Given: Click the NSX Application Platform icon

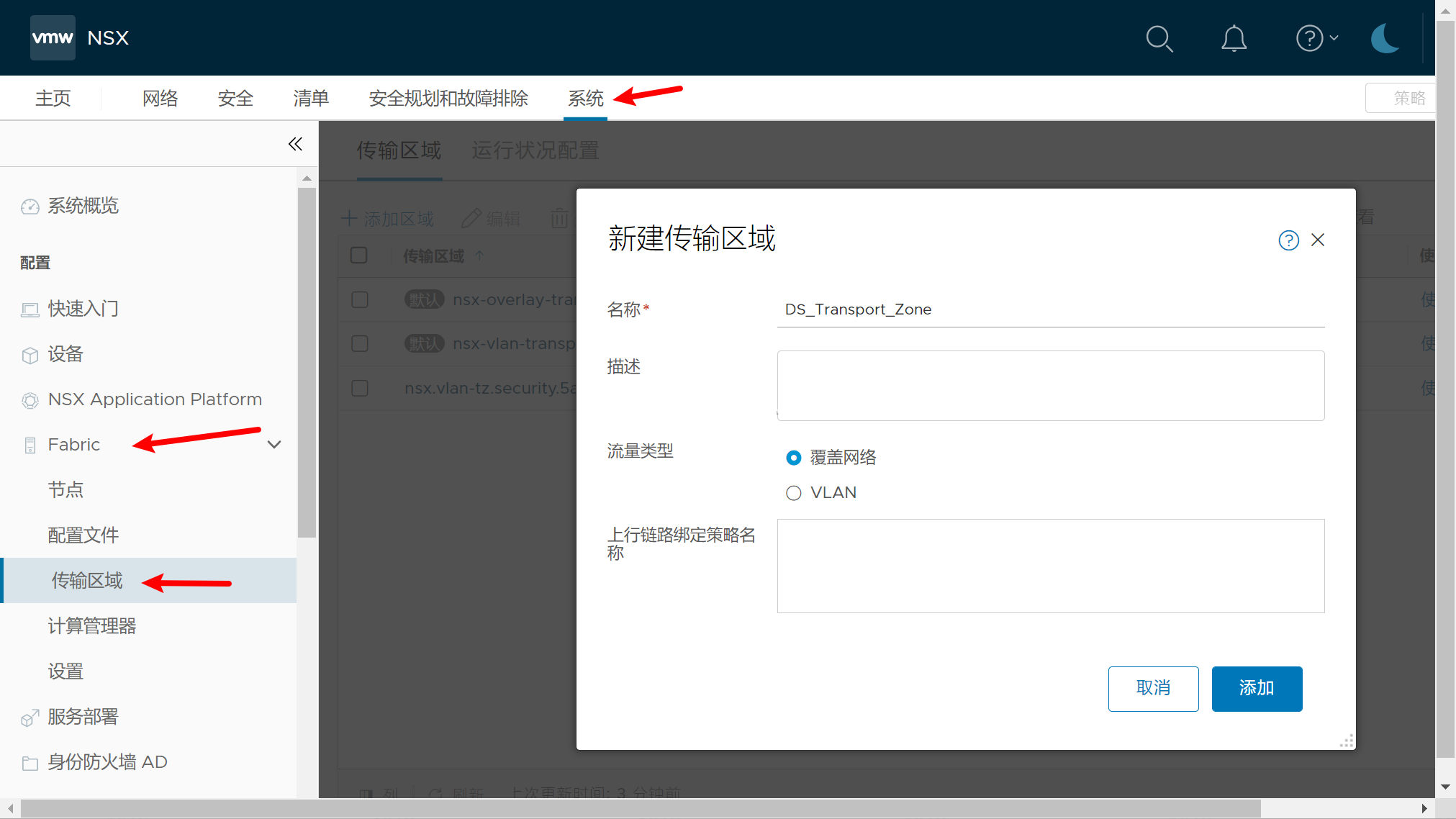Looking at the screenshot, I should pyautogui.click(x=30, y=400).
